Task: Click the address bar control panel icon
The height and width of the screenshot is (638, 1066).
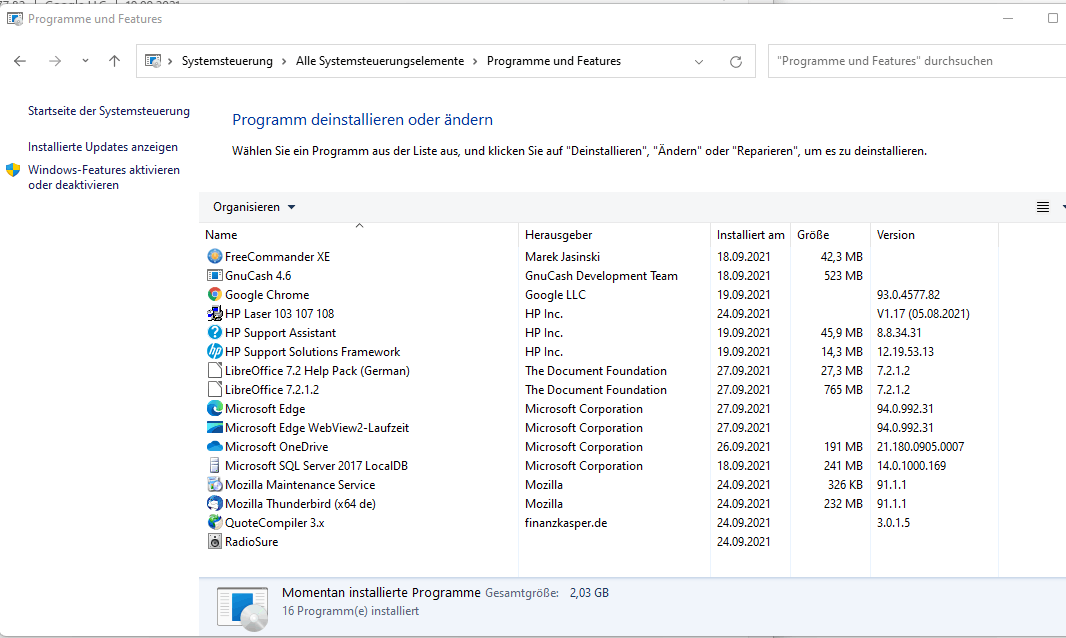Action: click(x=153, y=61)
